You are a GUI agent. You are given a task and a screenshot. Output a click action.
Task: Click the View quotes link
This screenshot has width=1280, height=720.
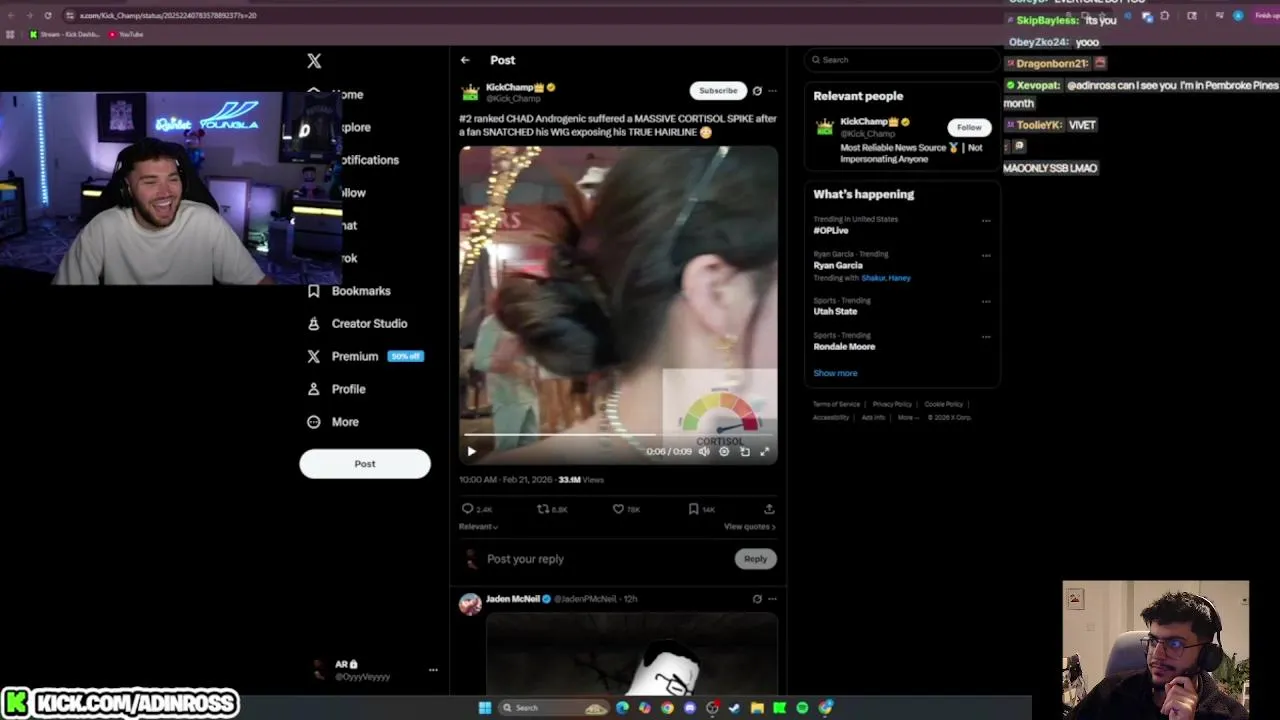coord(750,526)
